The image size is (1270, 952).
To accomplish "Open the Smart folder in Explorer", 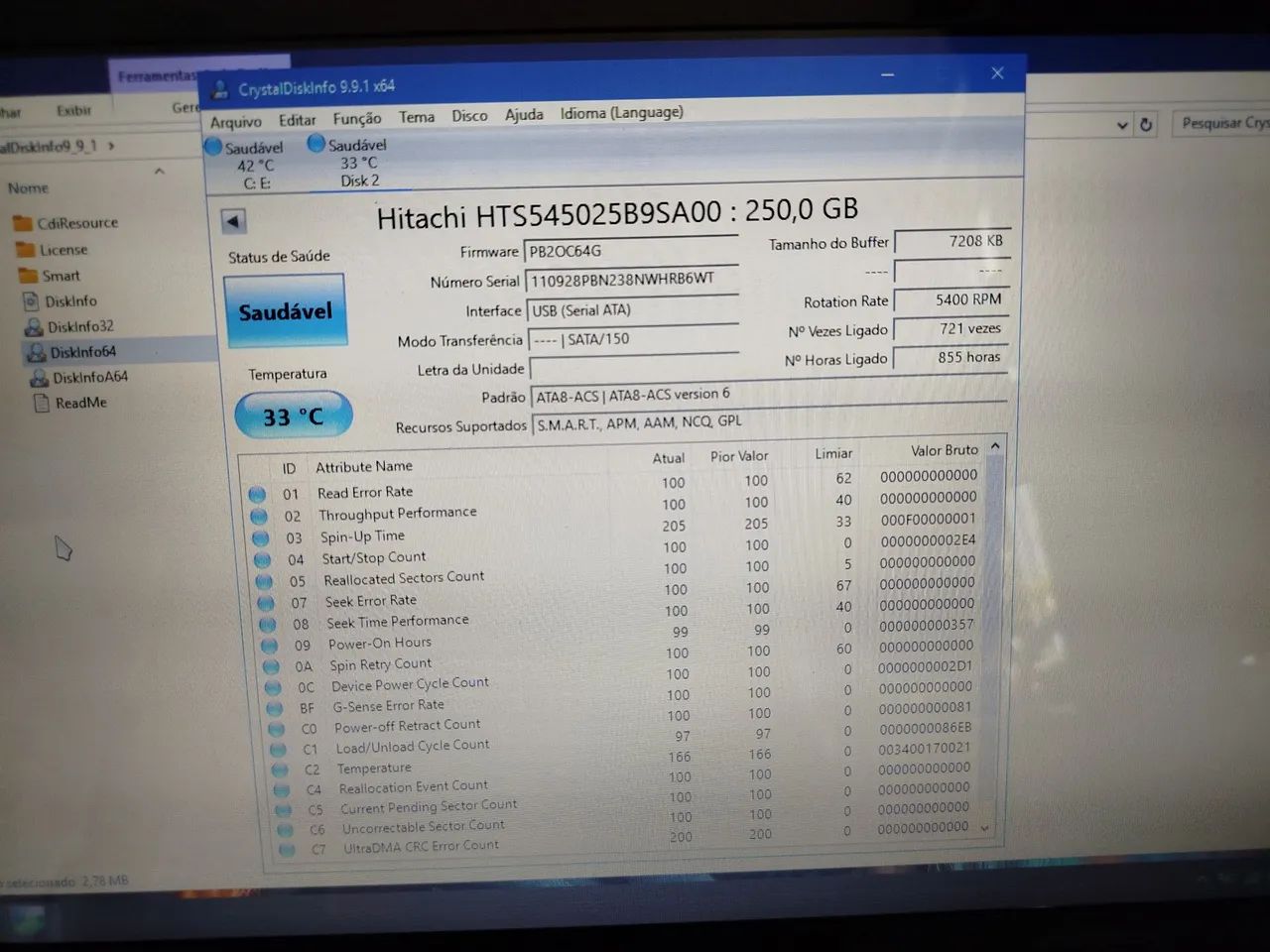I will click(x=49, y=275).
